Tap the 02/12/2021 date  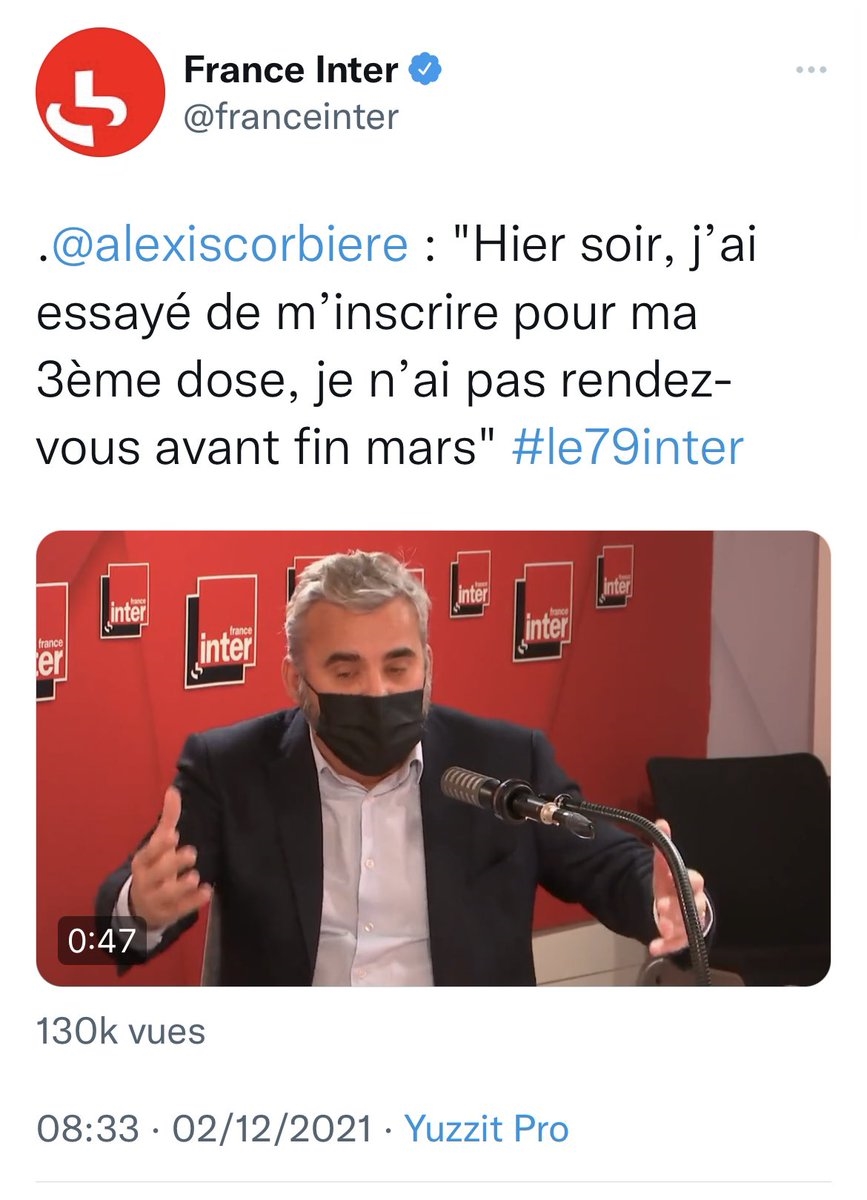coord(272,1130)
